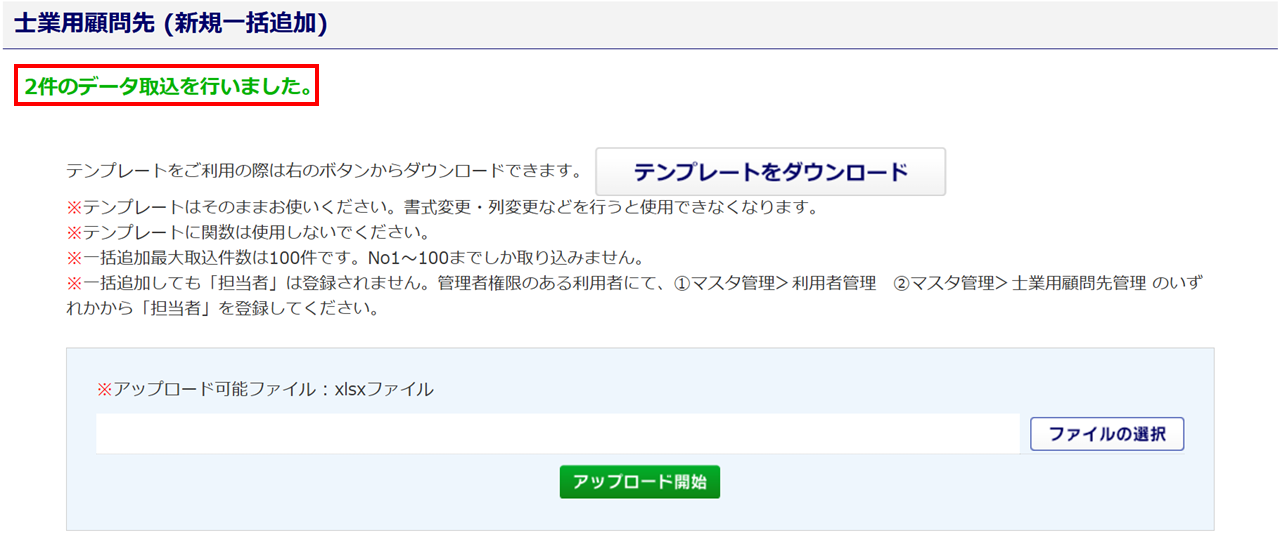The height and width of the screenshot is (554, 1280).
Task: Click the 一括追加しても「担当者」は登録されません note
Action: [x=633, y=295]
